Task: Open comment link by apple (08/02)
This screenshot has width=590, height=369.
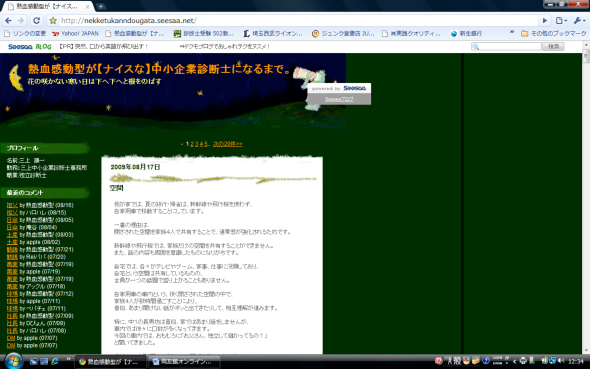Action: [x=12, y=242]
